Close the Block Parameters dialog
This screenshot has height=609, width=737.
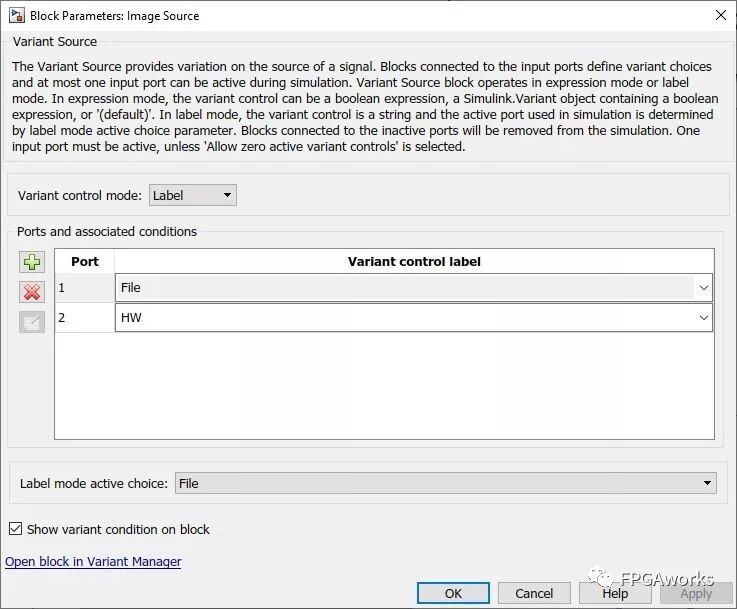click(x=720, y=15)
